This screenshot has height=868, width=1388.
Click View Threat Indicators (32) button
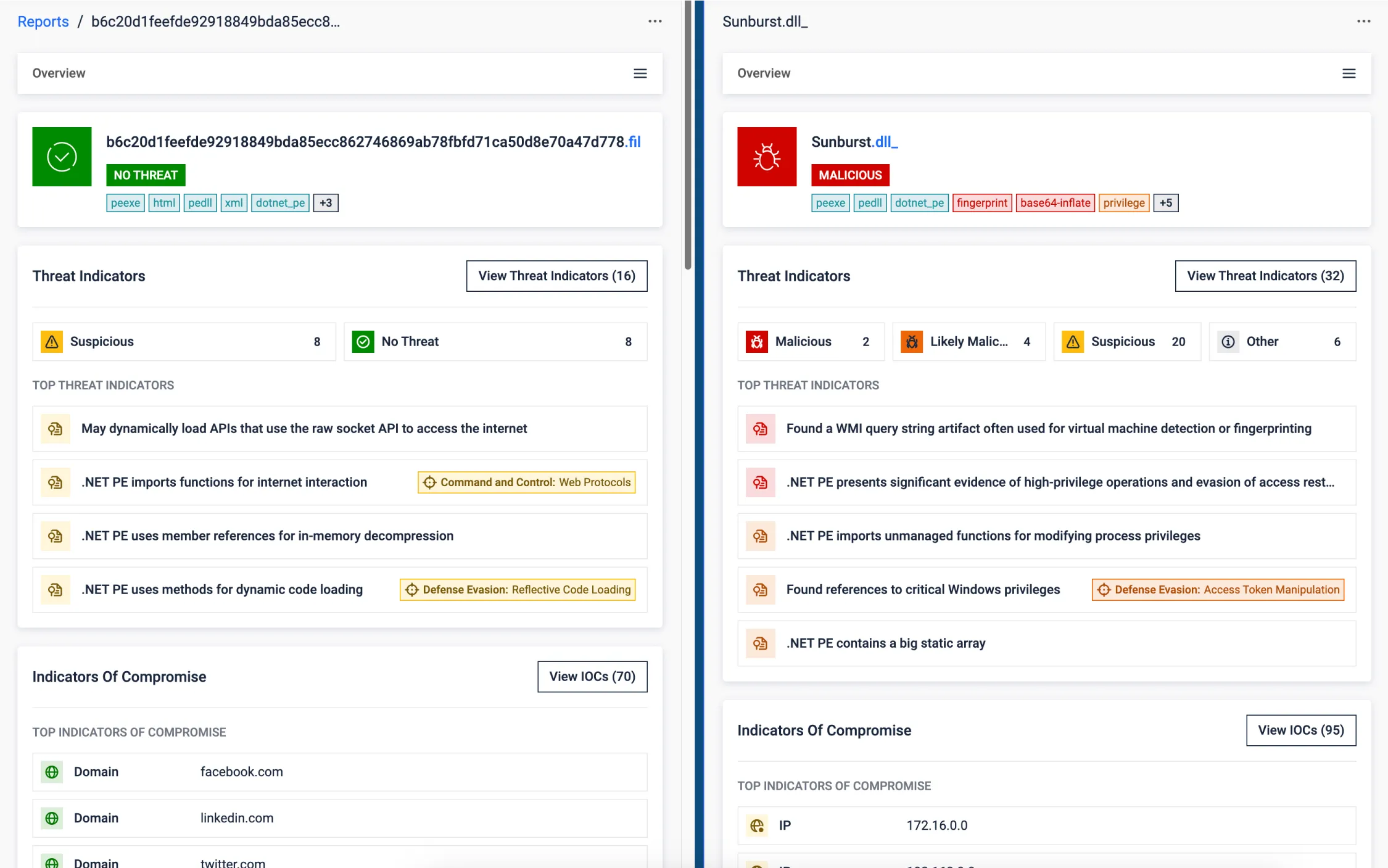pyautogui.click(x=1265, y=276)
